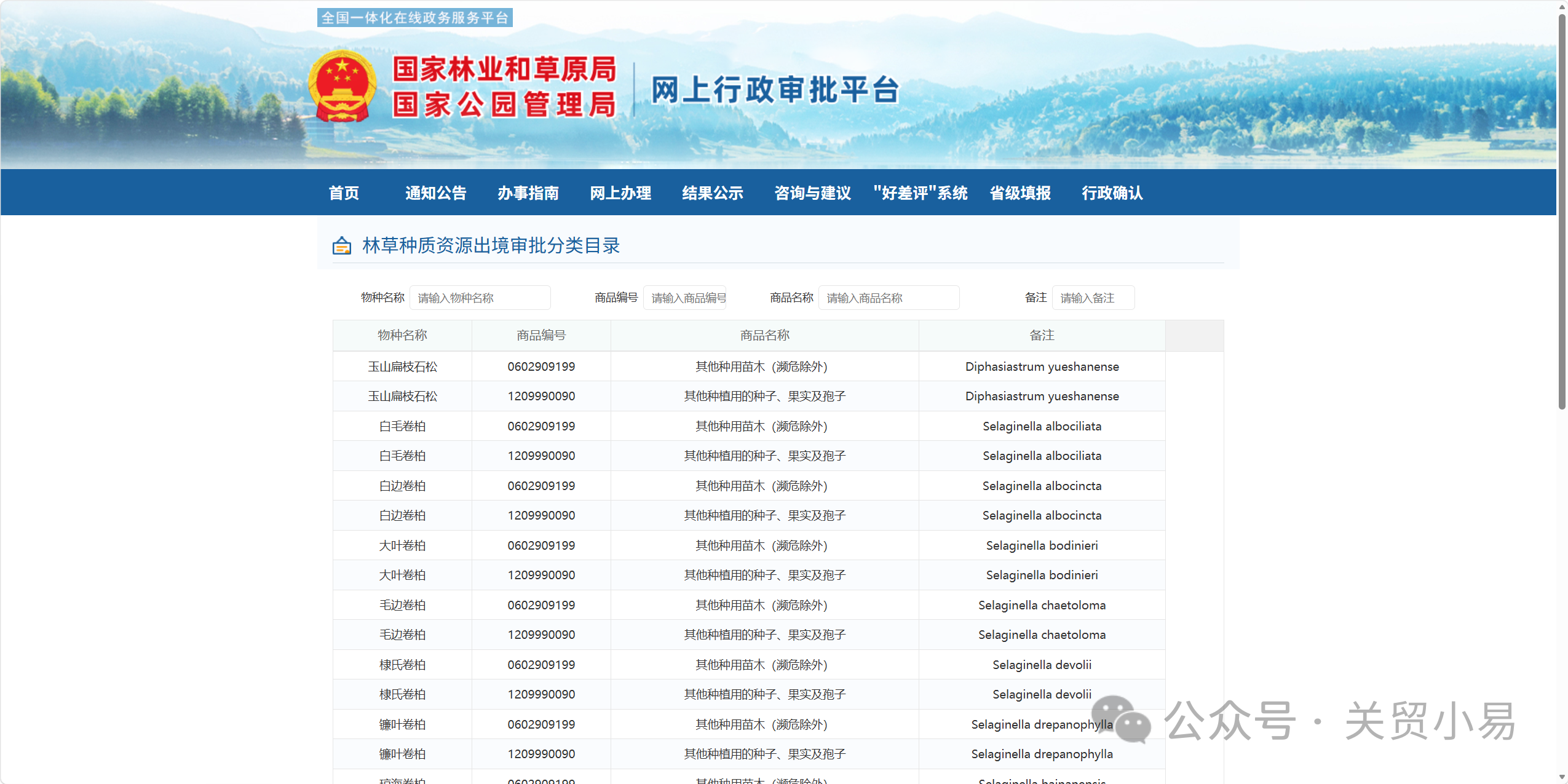Viewport: 1568px width, 784px height.
Task: Open 行政确认 navigation item
Action: click(x=1112, y=193)
